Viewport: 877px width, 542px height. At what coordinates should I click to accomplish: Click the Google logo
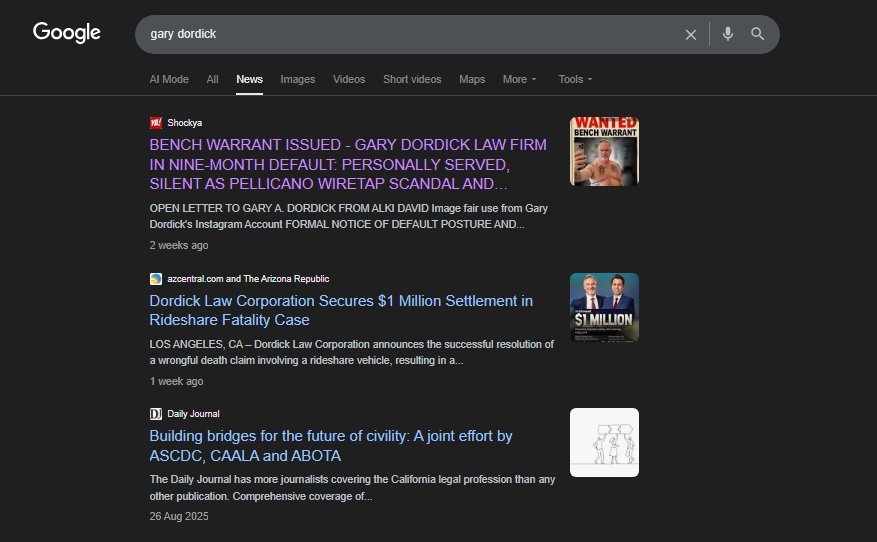coord(67,33)
